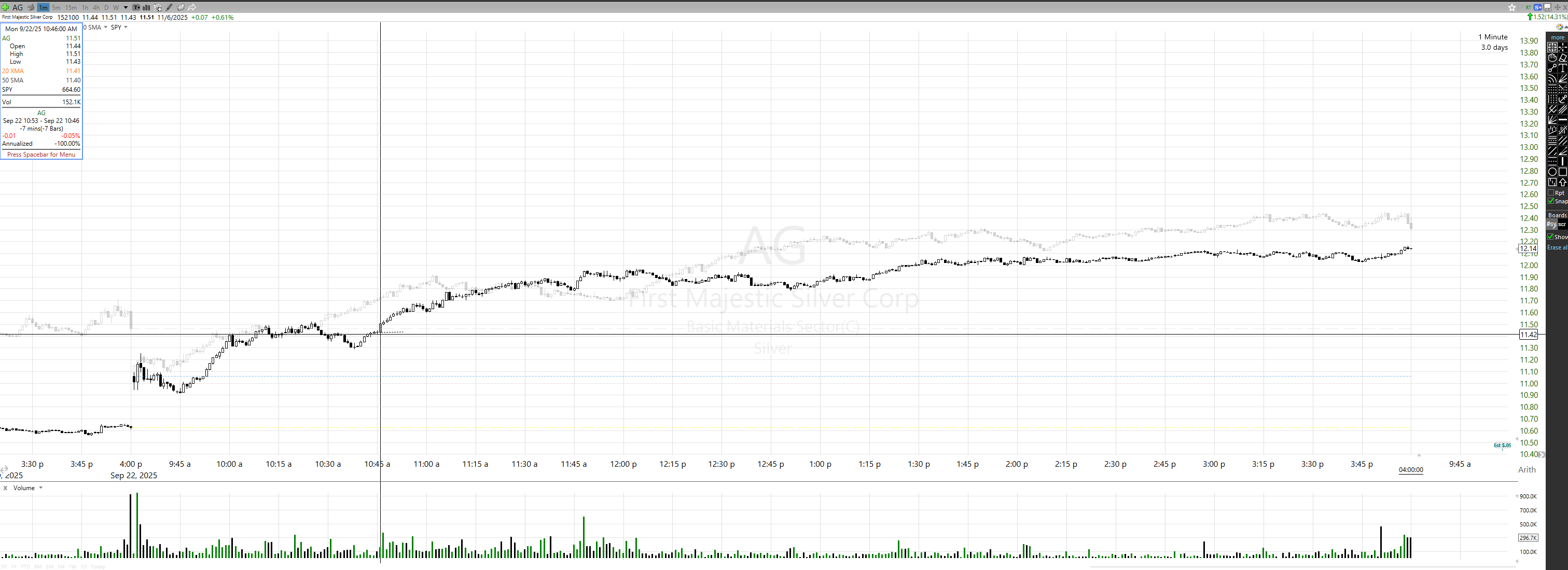This screenshot has height=570, width=1568.
Task: Click the bar chart style icon
Action: (x=147, y=7)
